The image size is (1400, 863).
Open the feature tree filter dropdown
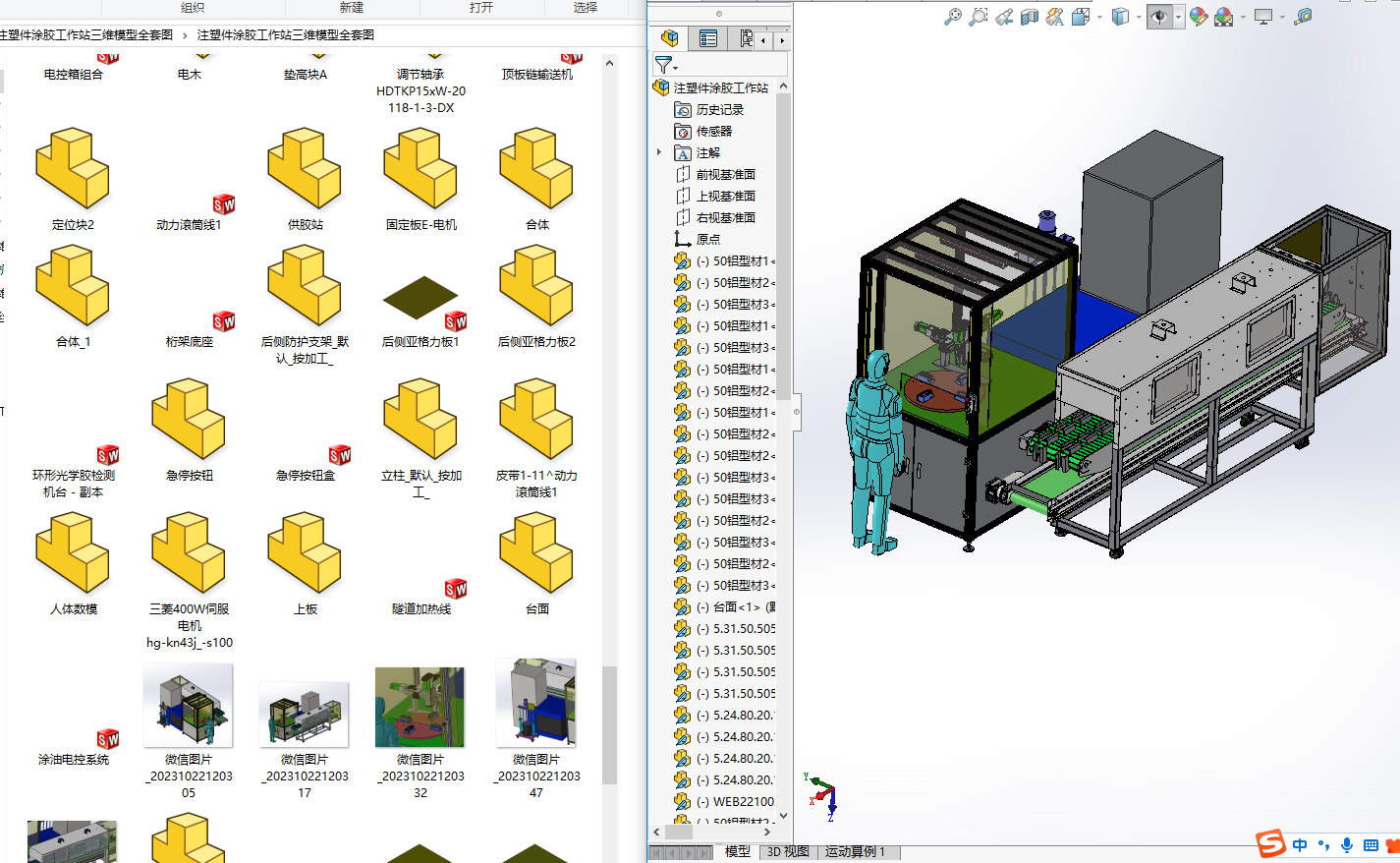[x=667, y=65]
